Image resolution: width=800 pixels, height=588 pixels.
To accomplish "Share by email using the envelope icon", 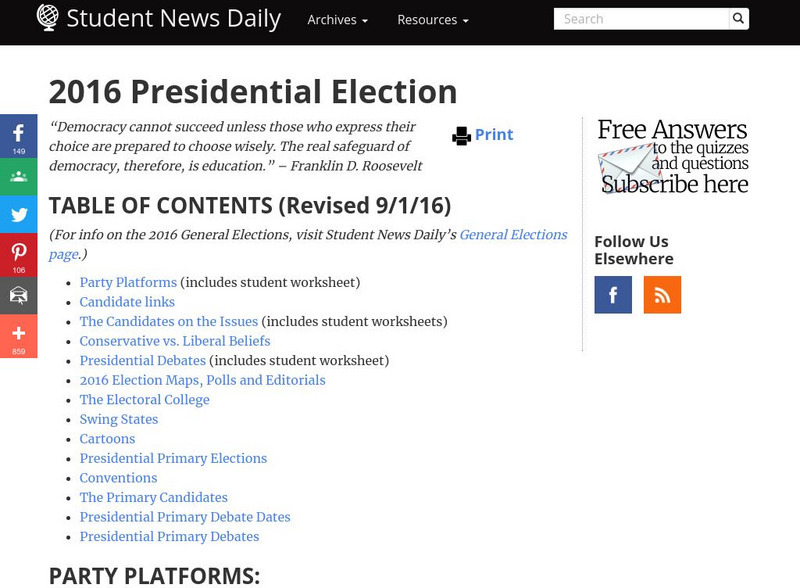I will pyautogui.click(x=18, y=295).
